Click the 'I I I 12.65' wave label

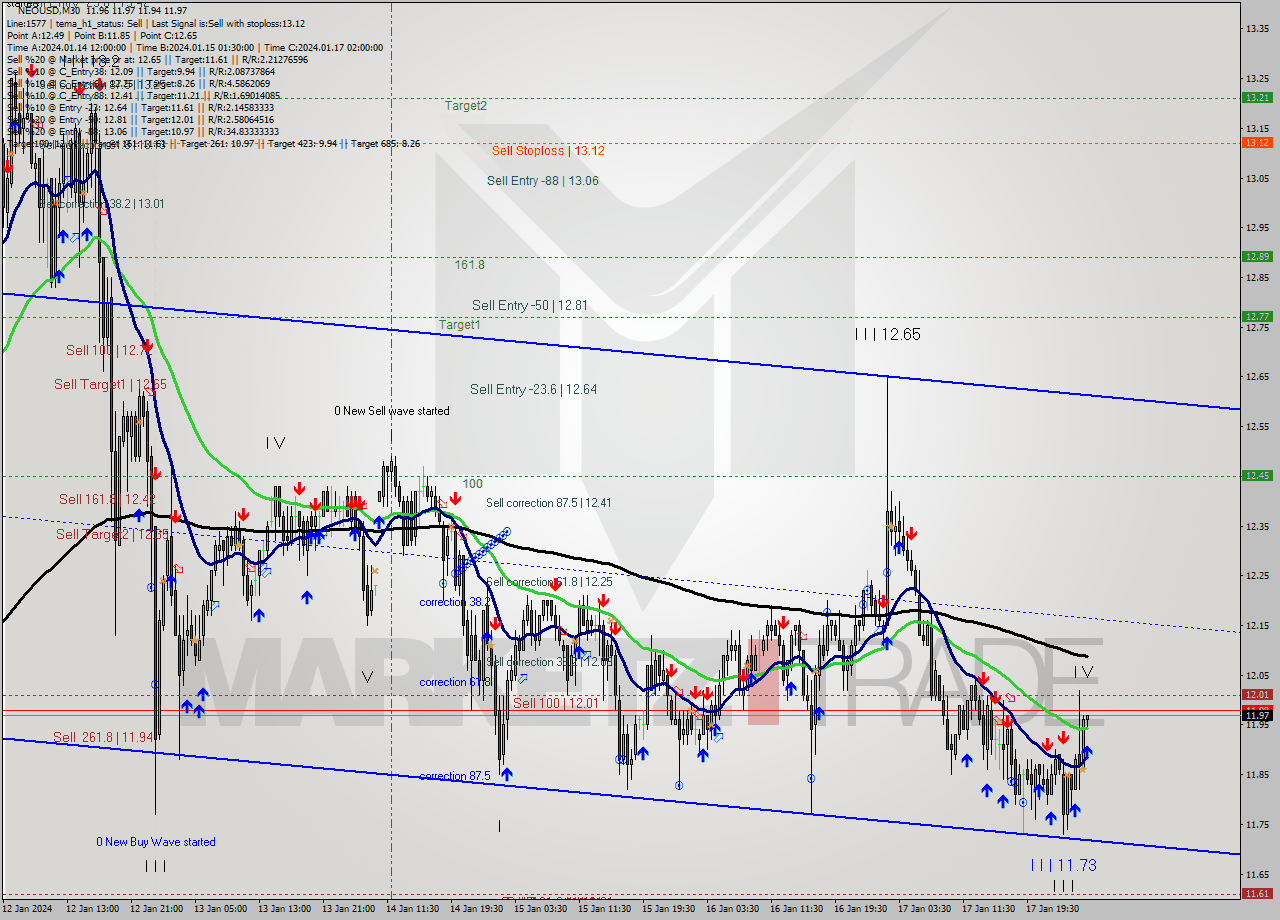pos(887,334)
